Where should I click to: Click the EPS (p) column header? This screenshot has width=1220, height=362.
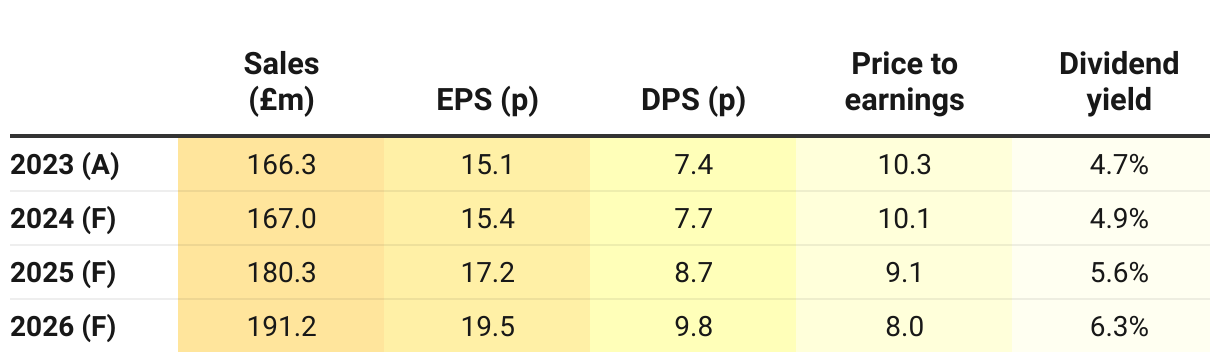[486, 100]
